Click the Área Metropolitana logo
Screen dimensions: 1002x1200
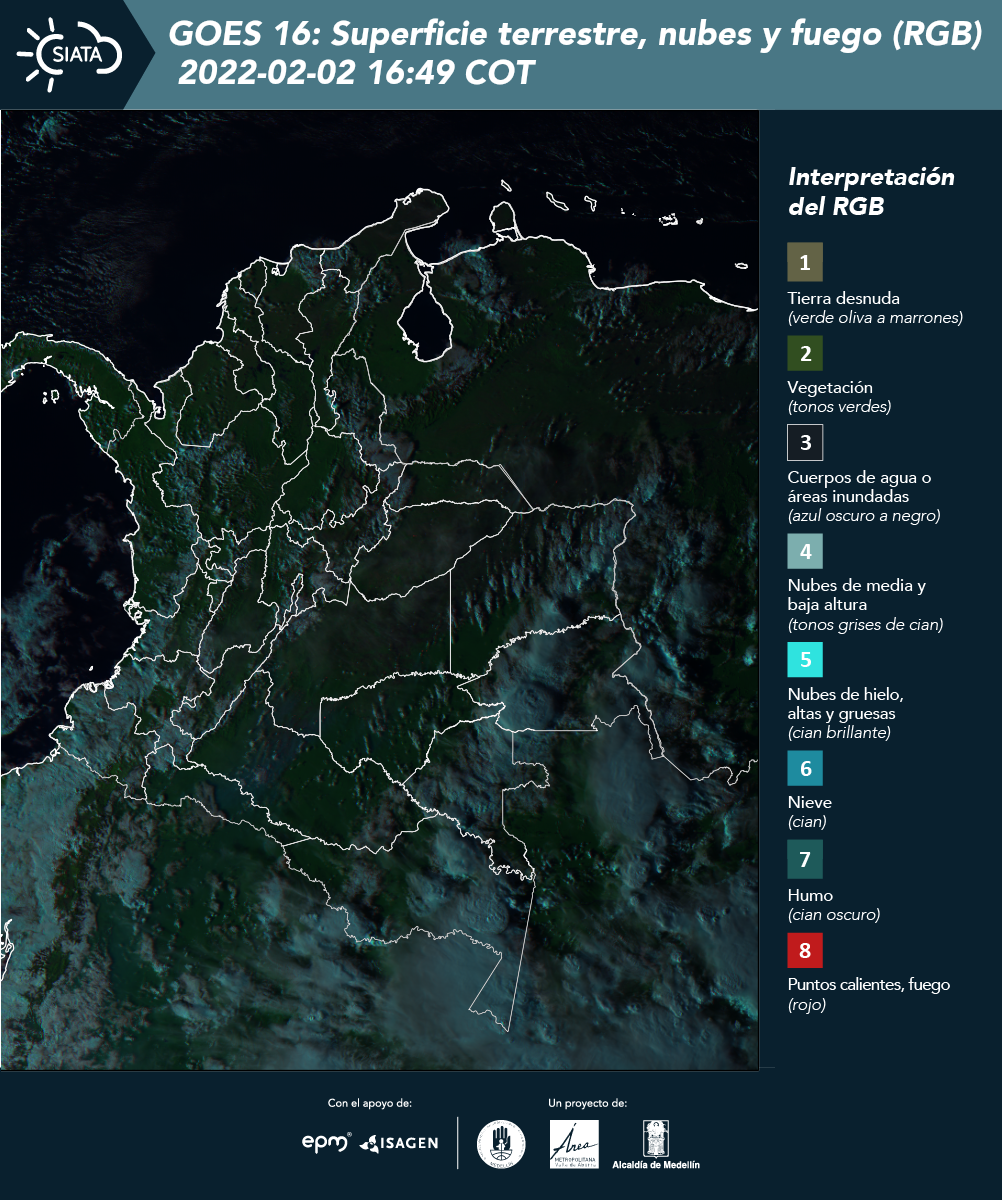(575, 1144)
